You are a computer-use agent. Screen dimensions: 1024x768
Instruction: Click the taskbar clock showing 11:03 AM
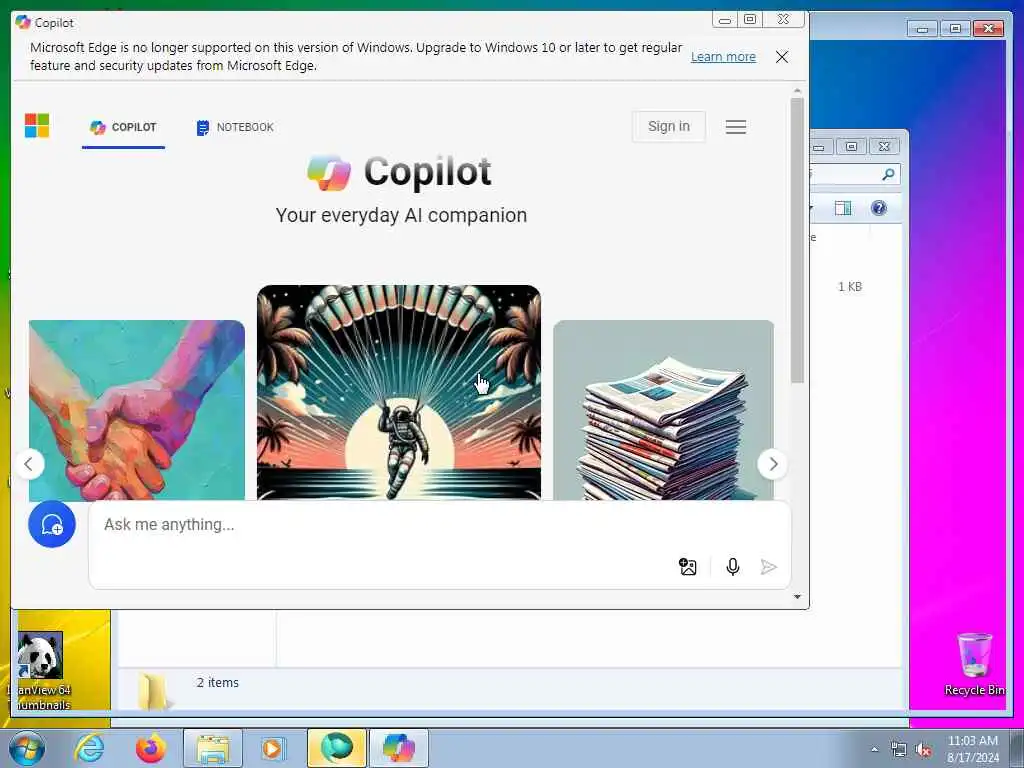click(973, 749)
